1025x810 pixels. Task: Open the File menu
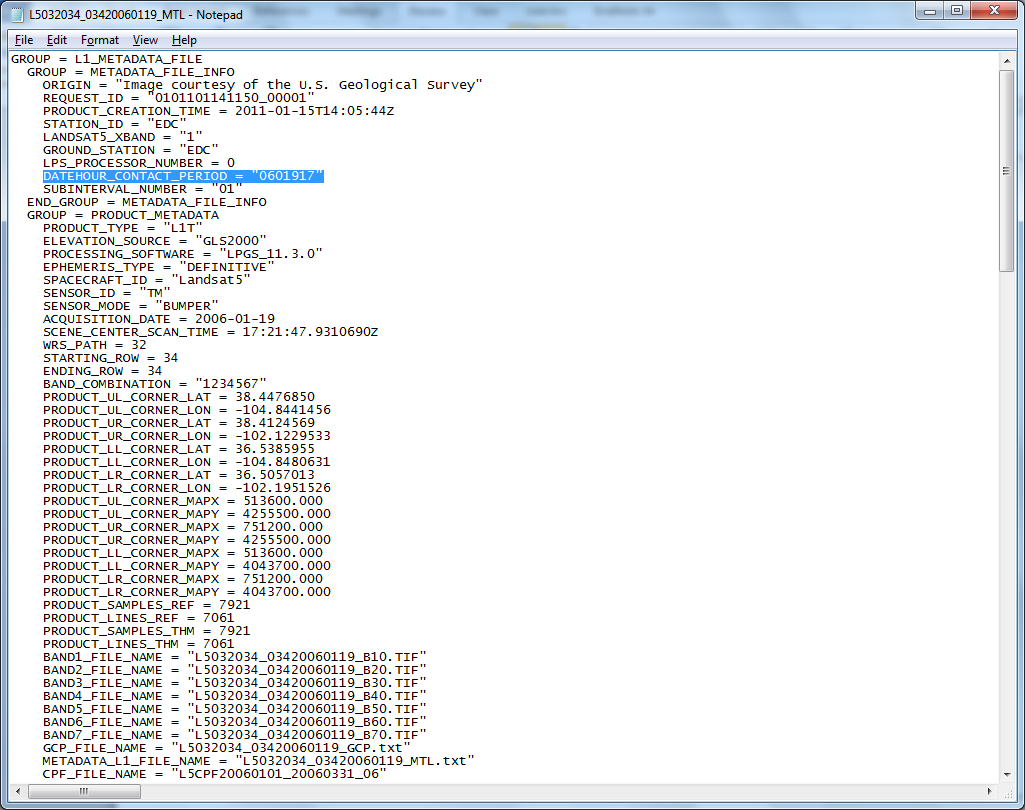click(x=24, y=40)
